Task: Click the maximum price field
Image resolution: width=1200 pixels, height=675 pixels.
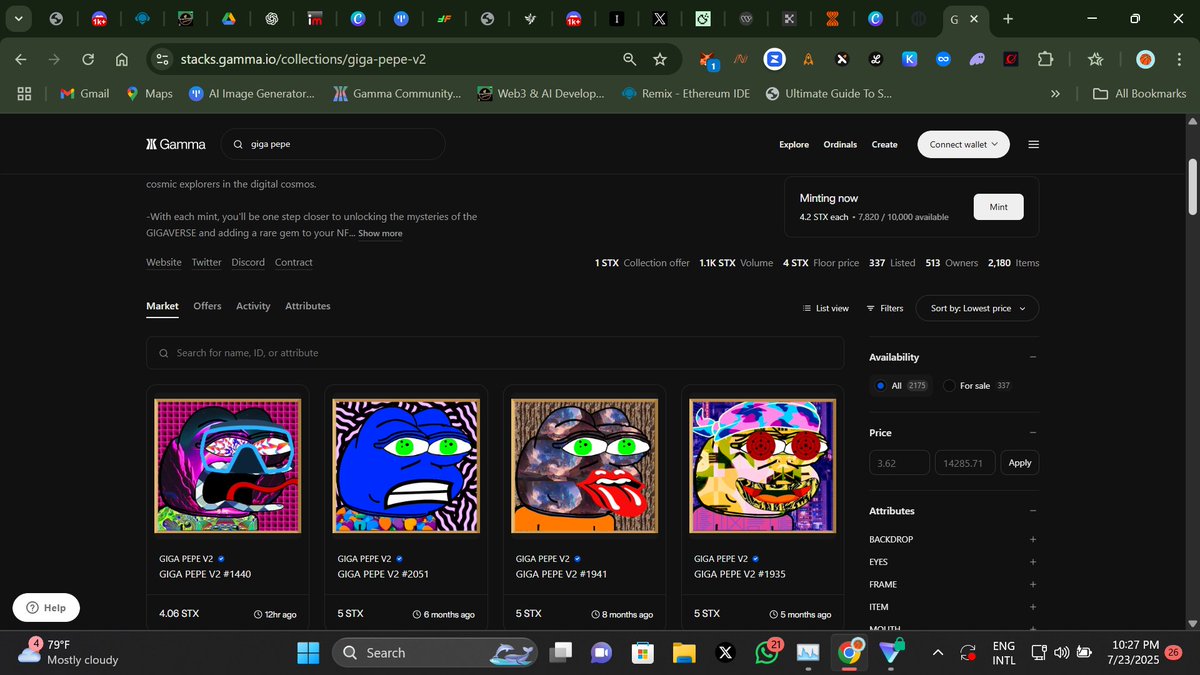Action: click(x=965, y=463)
